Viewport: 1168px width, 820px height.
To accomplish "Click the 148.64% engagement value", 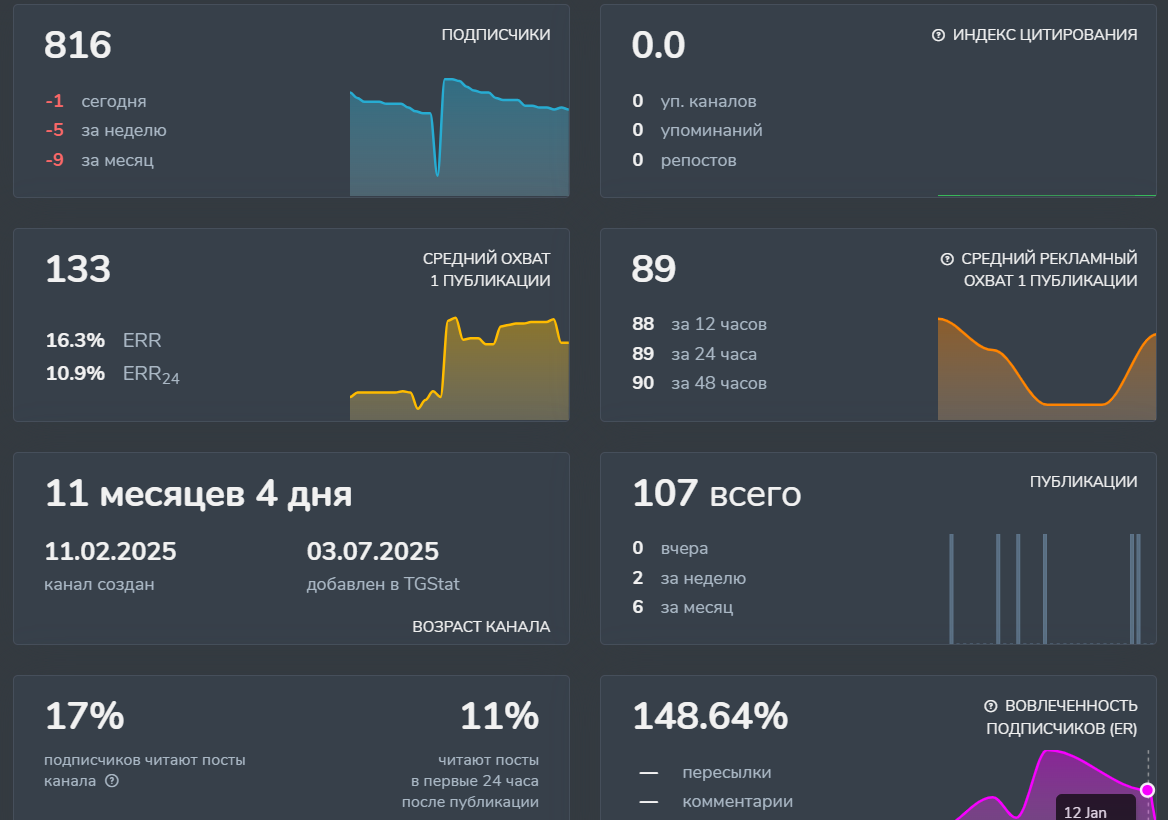I will [710, 717].
